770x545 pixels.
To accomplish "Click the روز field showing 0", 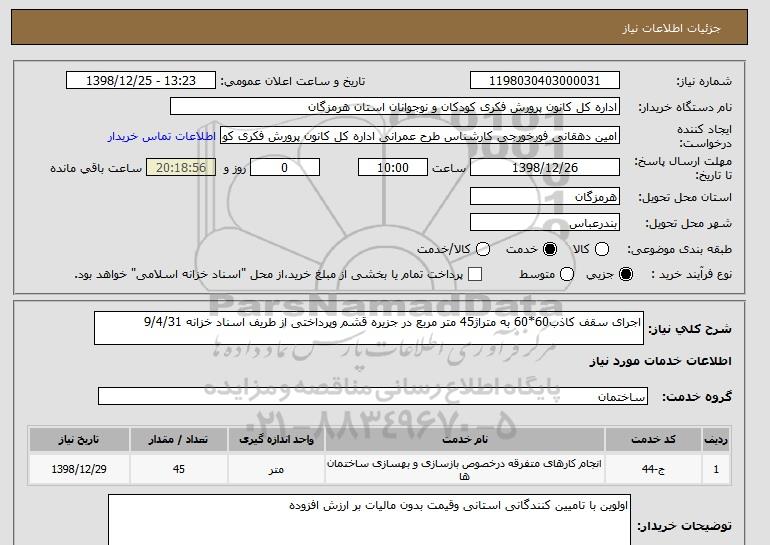I will point(285,167).
